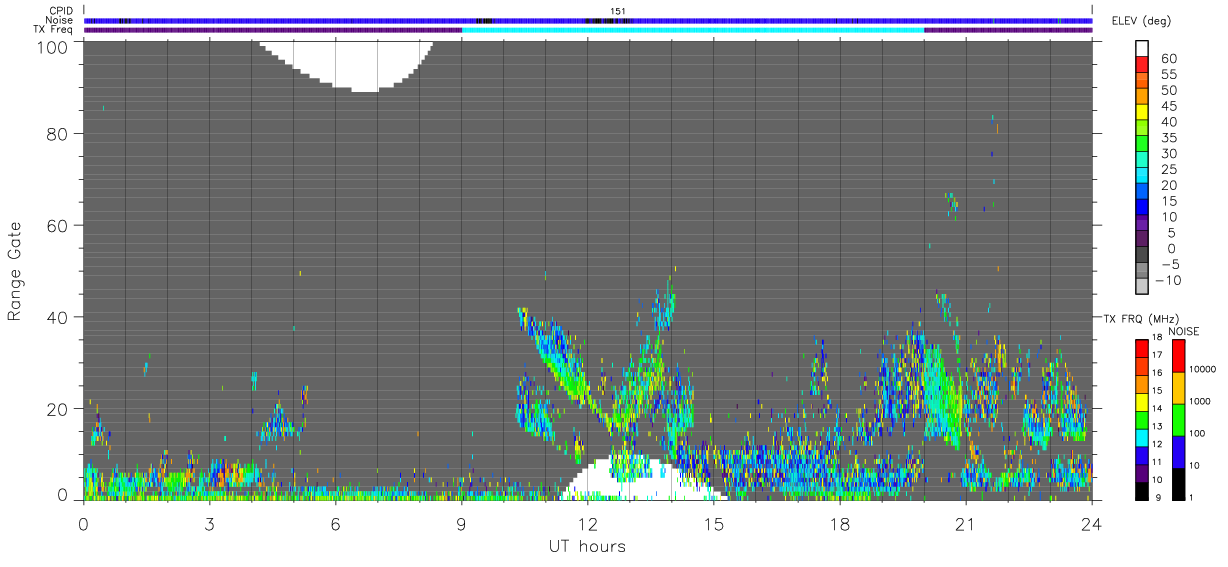Pick the white top swatch in ELEV colorbar

pyautogui.click(x=1143, y=48)
